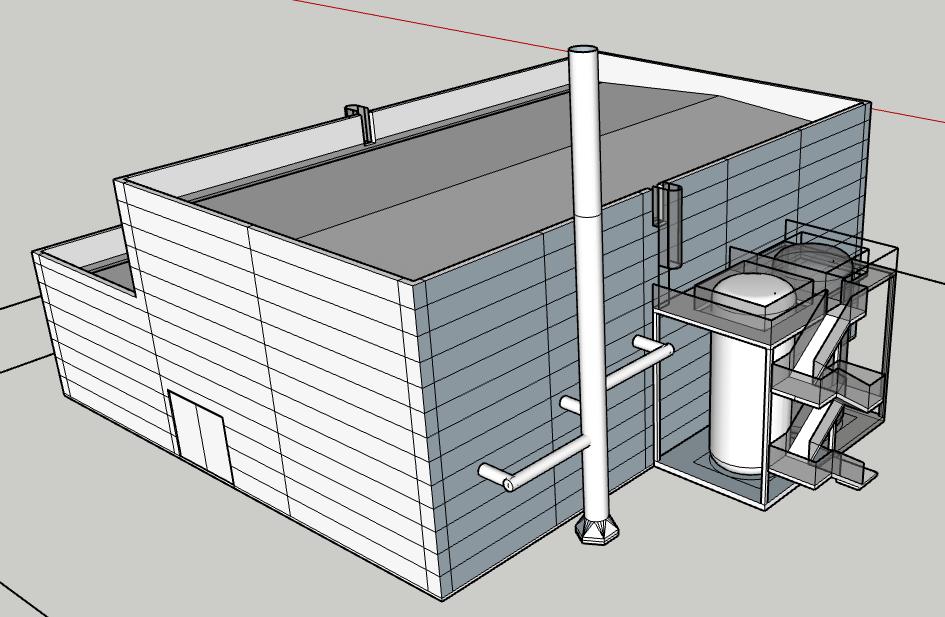Click the staircase beside the tank

[823, 389]
